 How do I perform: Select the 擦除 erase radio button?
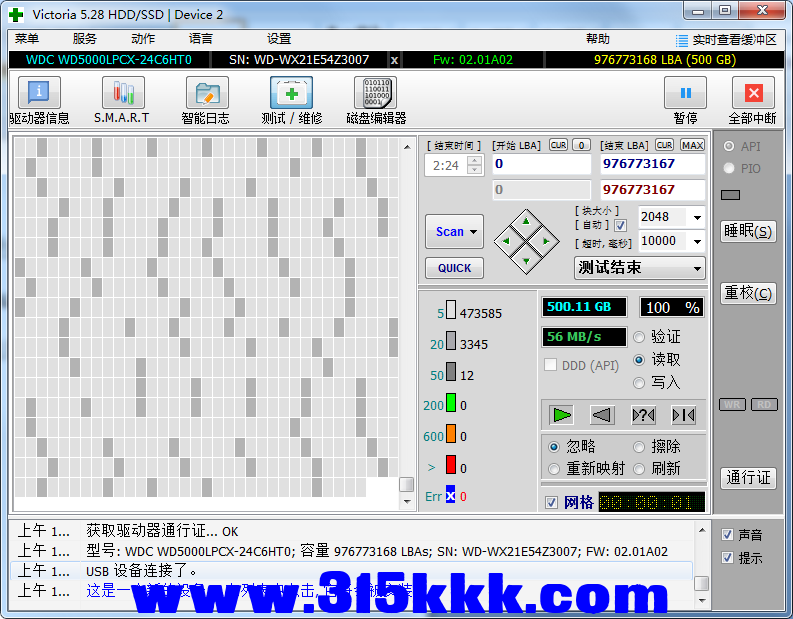[640, 447]
